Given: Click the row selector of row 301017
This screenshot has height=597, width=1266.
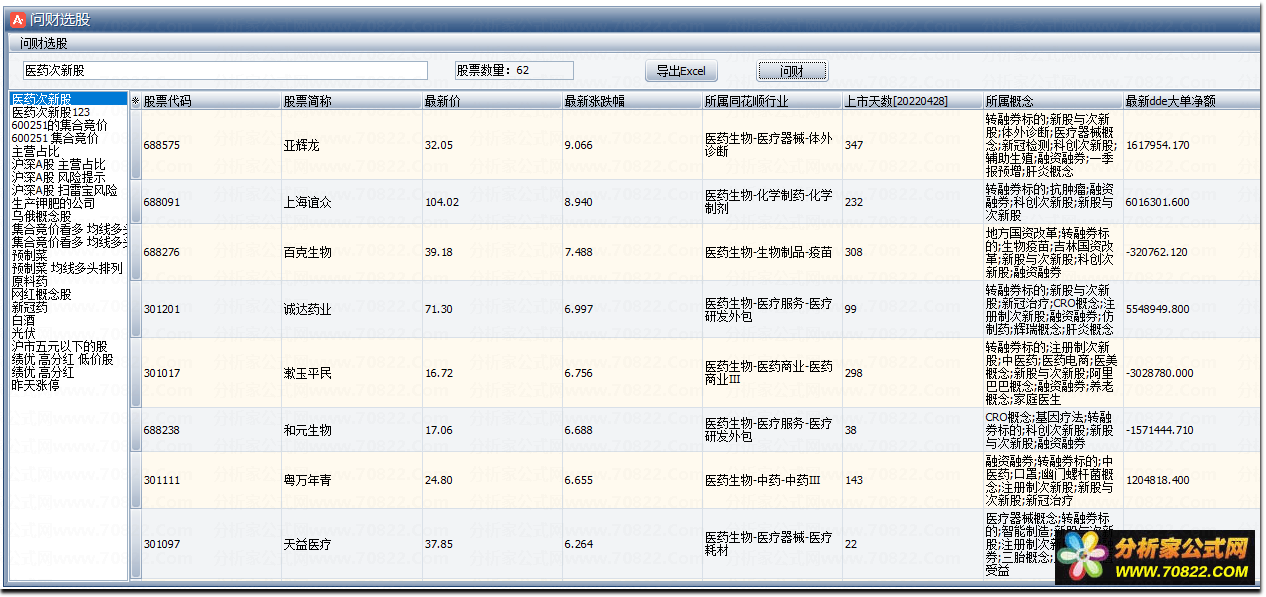Looking at the screenshot, I should [x=136, y=372].
